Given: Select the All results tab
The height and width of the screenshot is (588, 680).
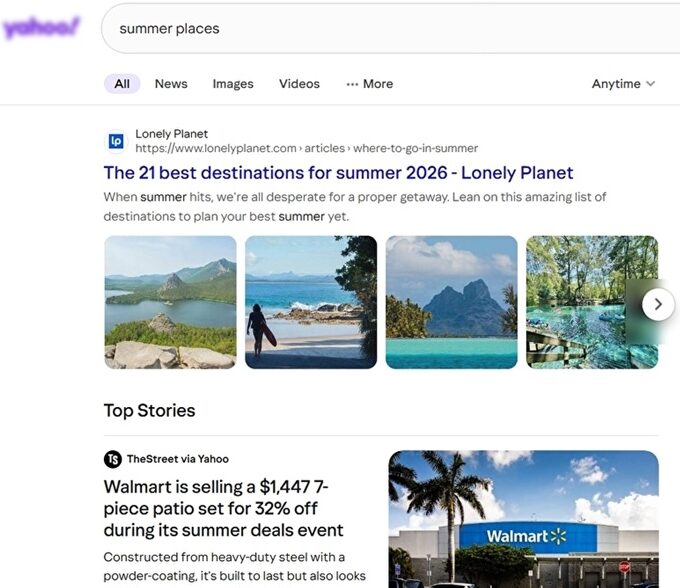Looking at the screenshot, I should coord(122,84).
